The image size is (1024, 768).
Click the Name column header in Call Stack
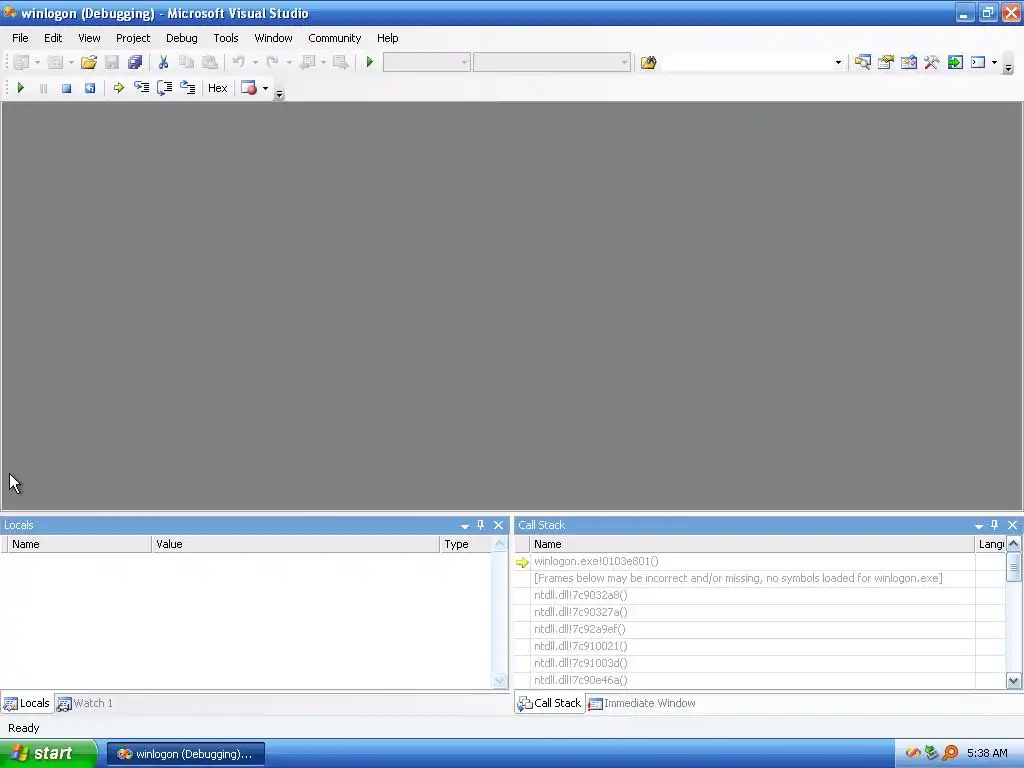click(x=753, y=544)
